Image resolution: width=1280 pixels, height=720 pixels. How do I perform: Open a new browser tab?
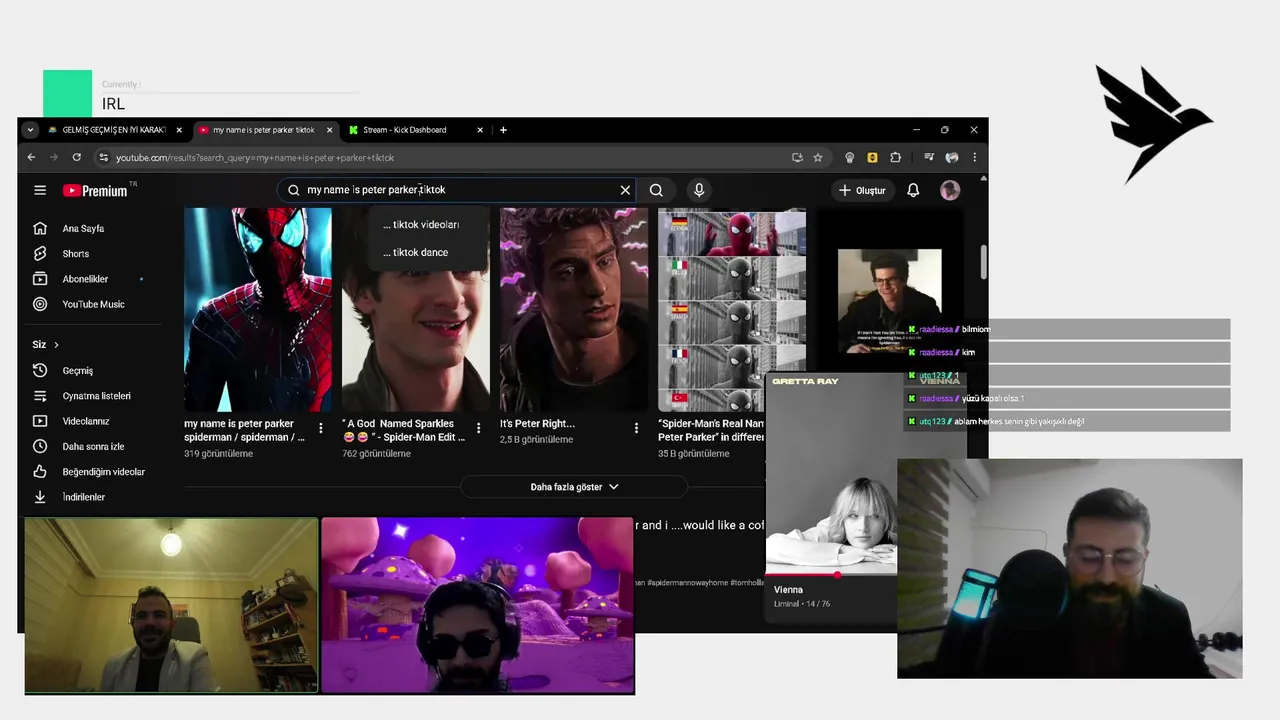coord(503,130)
